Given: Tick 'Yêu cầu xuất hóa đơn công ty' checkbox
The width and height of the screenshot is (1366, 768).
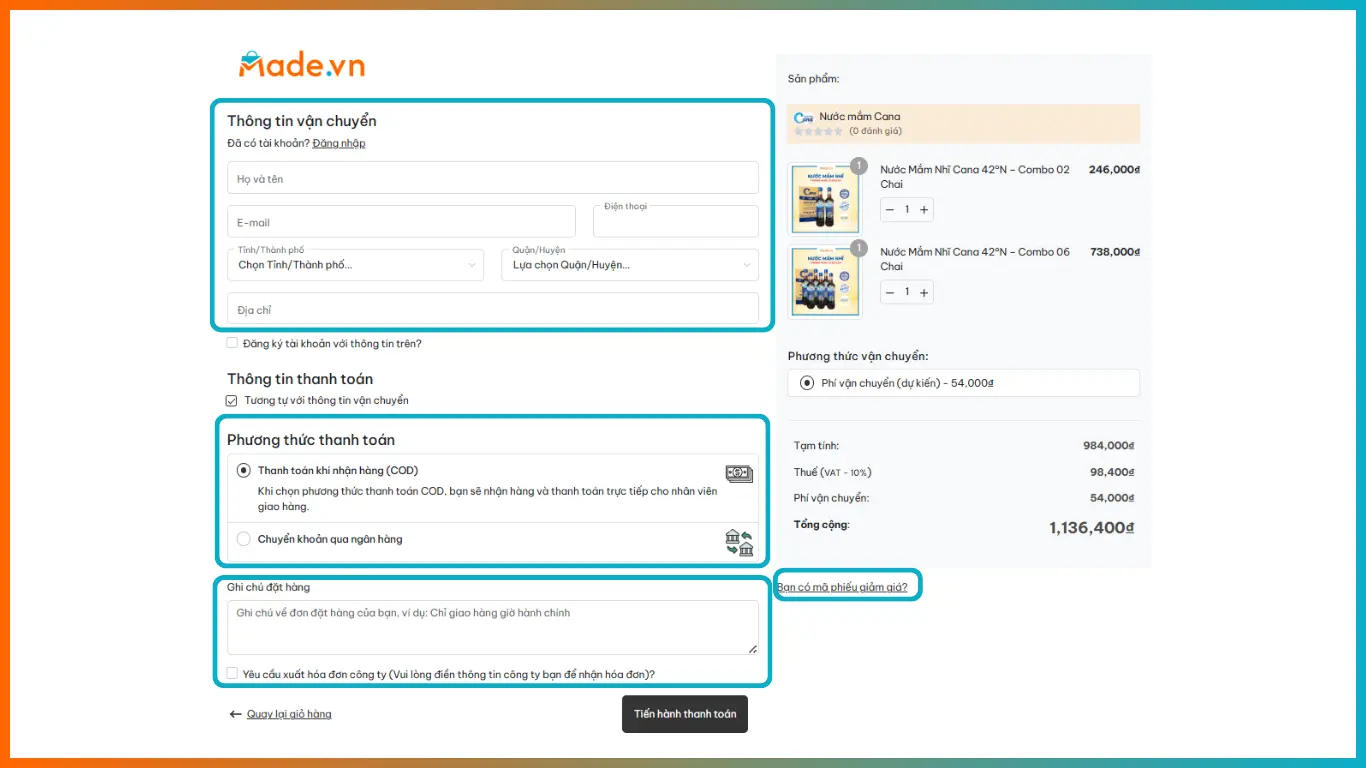Looking at the screenshot, I should [x=232, y=674].
